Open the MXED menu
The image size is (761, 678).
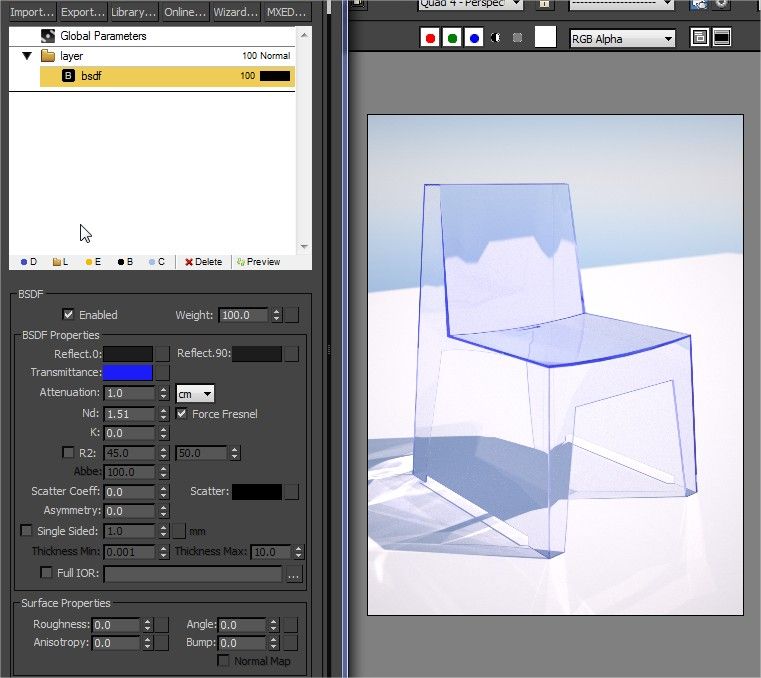pos(286,12)
